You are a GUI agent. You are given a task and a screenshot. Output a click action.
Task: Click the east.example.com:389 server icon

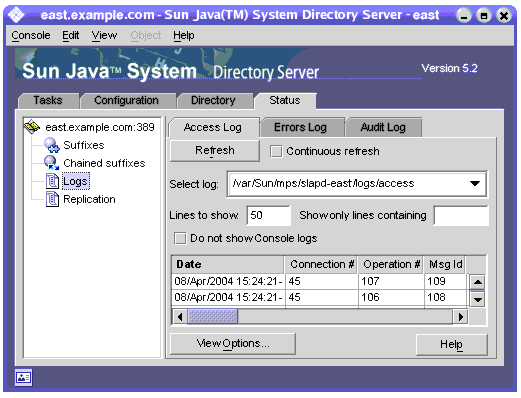click(32, 127)
